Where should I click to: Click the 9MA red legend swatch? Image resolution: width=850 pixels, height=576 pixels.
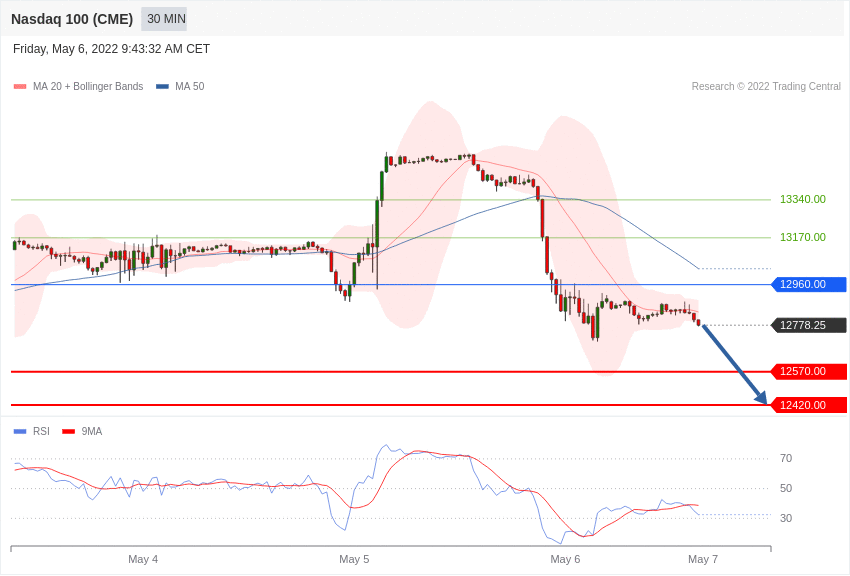[x=69, y=432]
